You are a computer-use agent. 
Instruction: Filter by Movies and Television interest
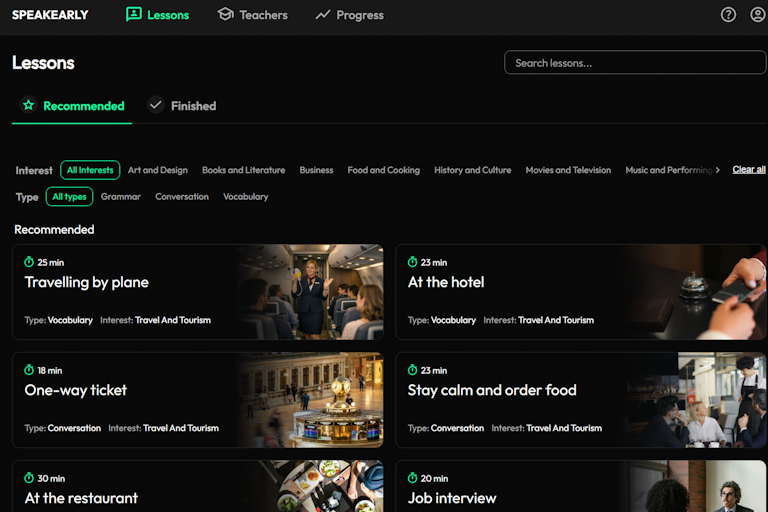tap(568, 170)
